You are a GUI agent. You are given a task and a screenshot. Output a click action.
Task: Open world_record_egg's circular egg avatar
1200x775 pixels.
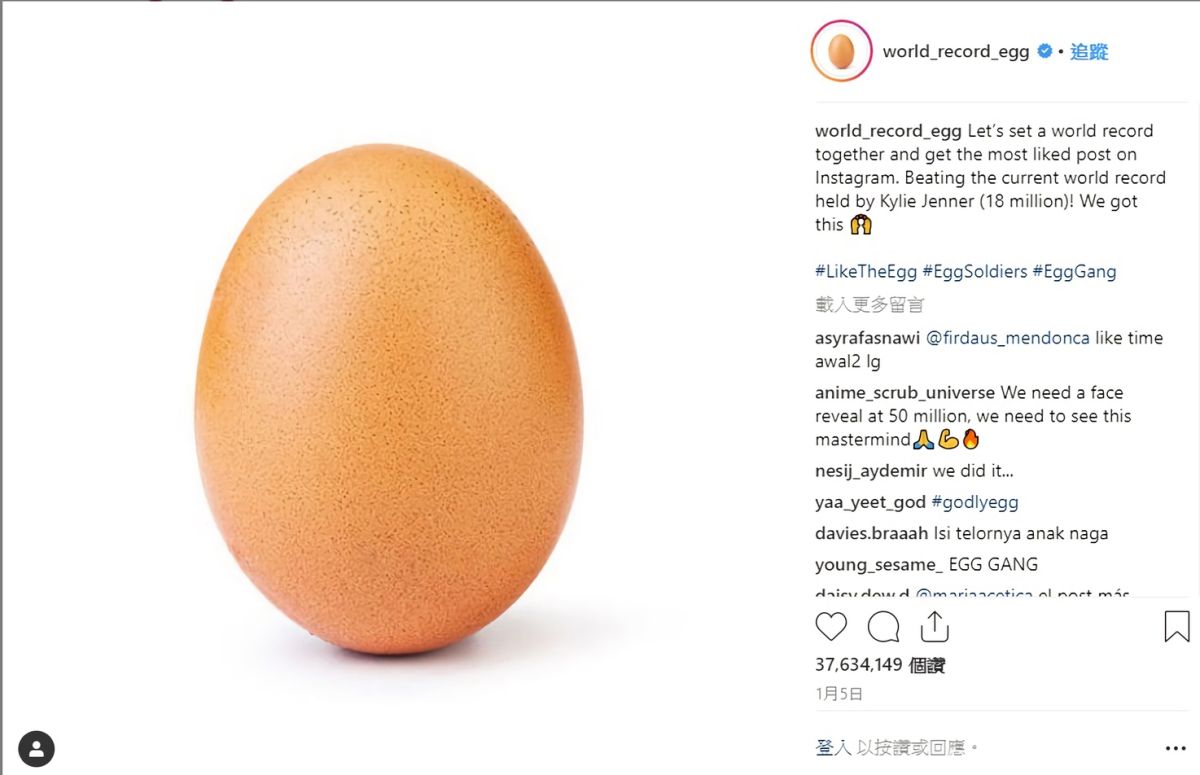840,51
